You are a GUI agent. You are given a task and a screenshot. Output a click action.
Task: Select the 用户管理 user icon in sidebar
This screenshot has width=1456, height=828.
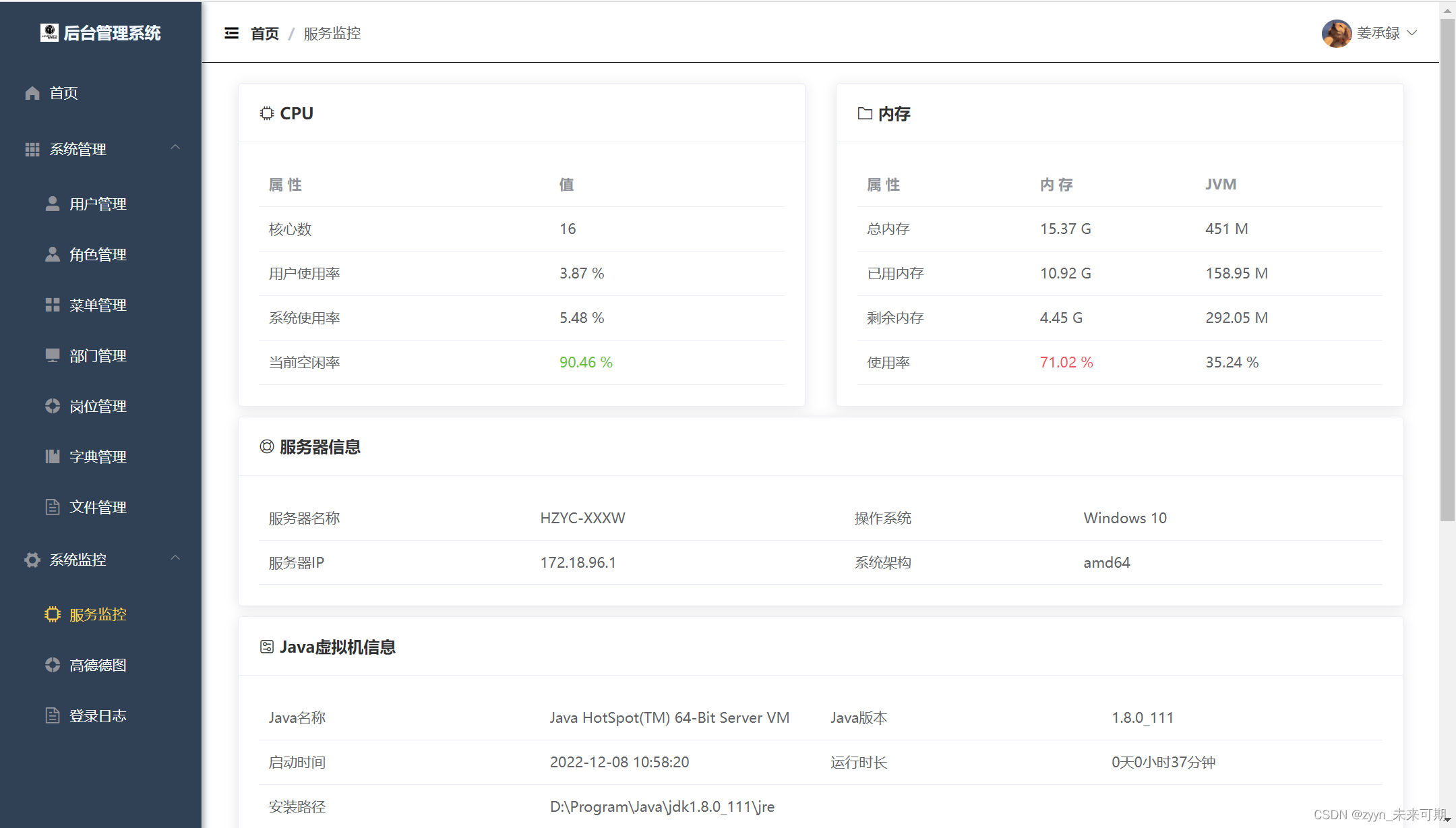(53, 204)
